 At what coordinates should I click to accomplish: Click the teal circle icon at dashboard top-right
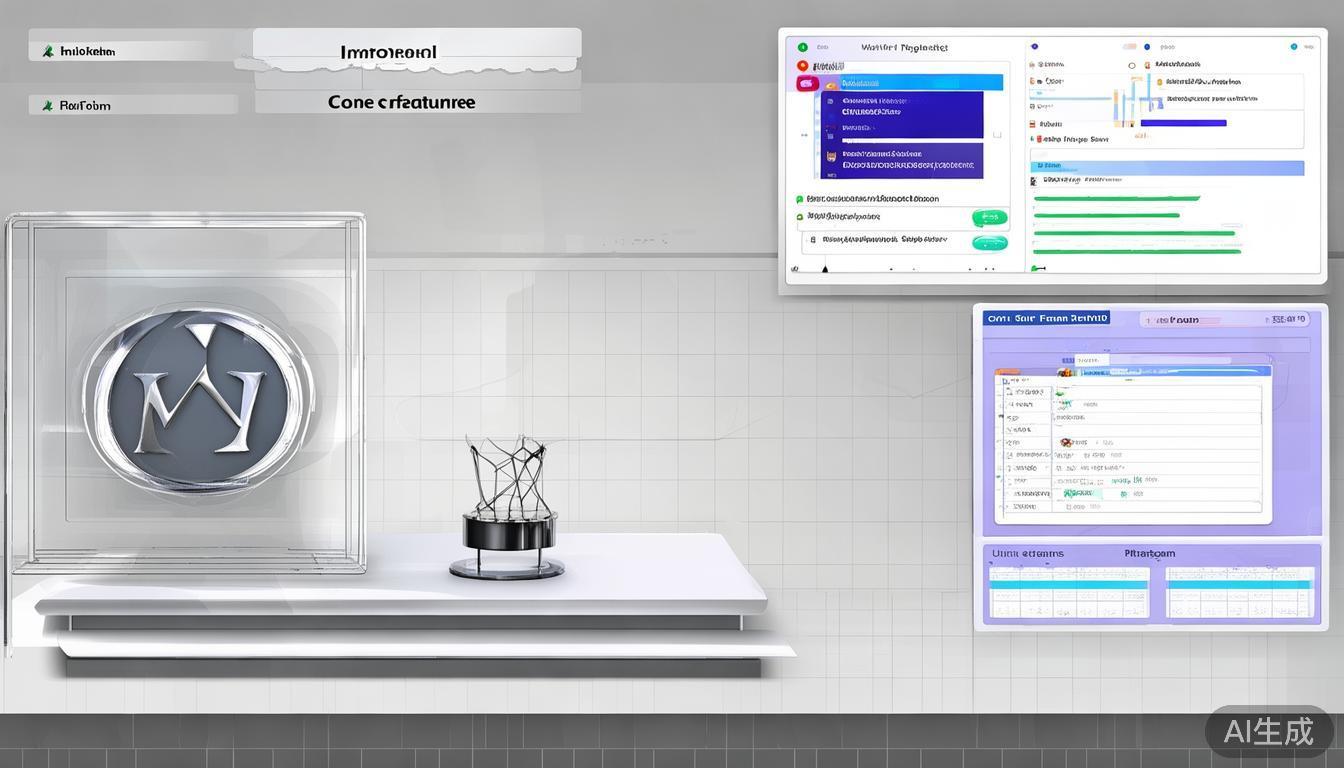[x=1294, y=47]
